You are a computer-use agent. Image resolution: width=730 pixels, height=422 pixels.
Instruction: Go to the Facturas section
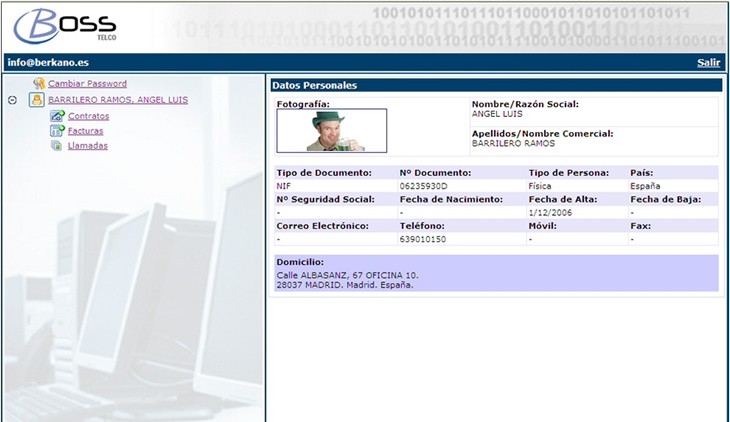pos(86,131)
